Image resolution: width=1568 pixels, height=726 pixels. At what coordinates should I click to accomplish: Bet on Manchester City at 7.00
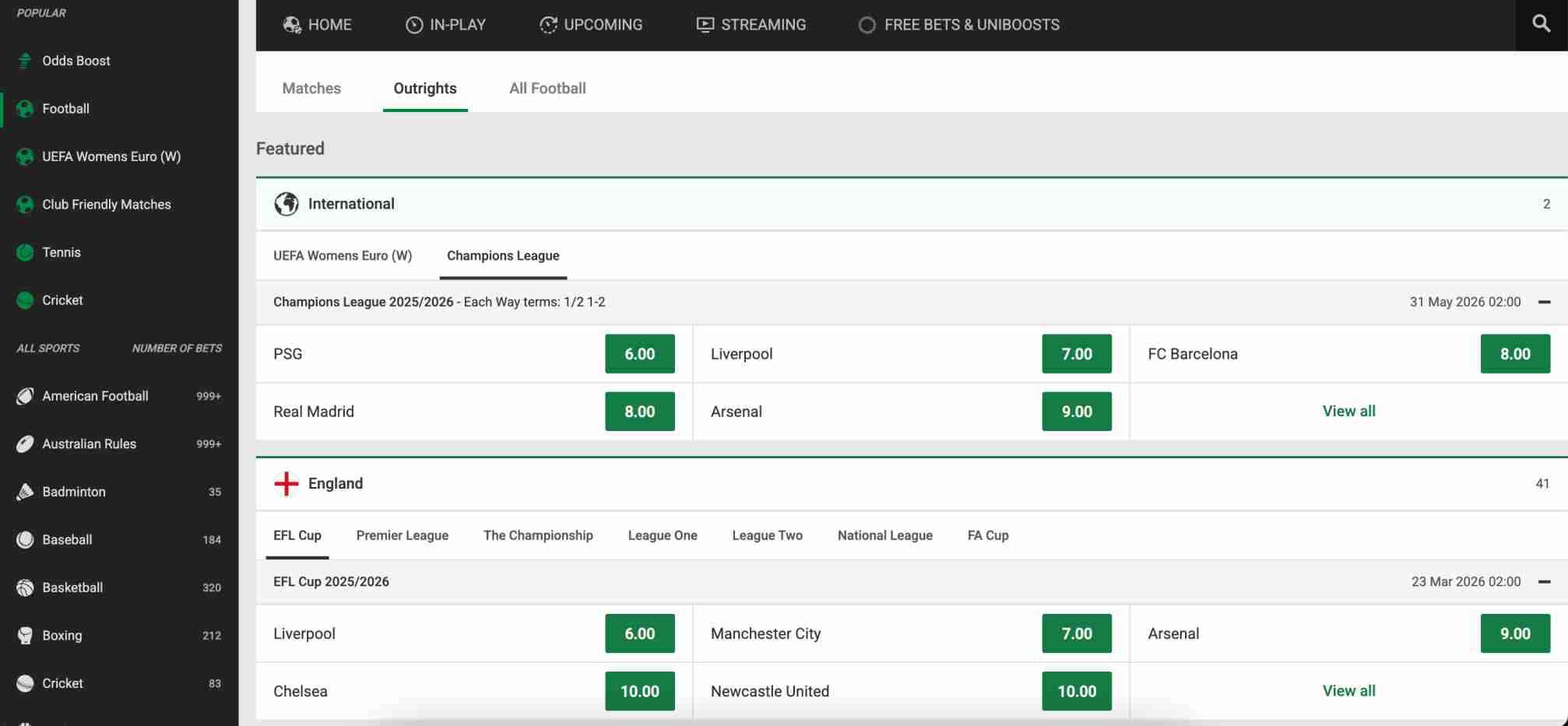[1077, 634]
